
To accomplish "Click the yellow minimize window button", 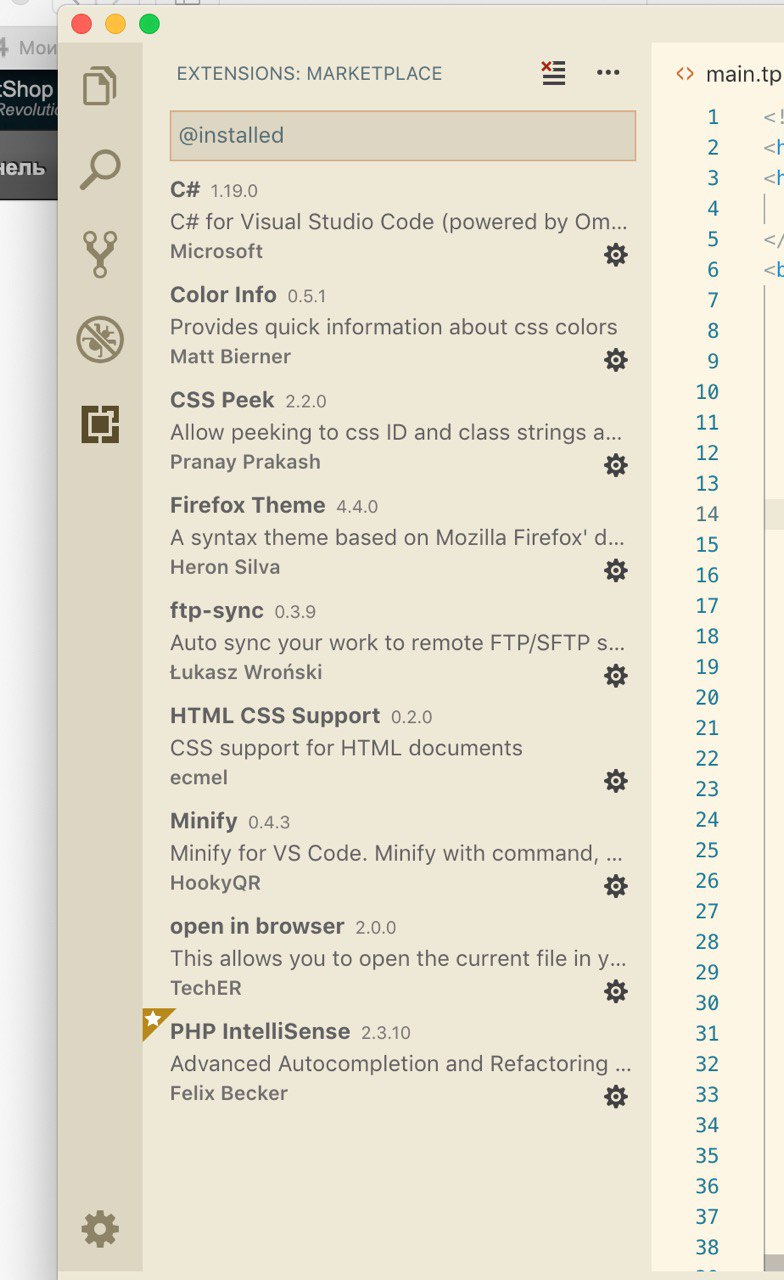I will (x=116, y=24).
